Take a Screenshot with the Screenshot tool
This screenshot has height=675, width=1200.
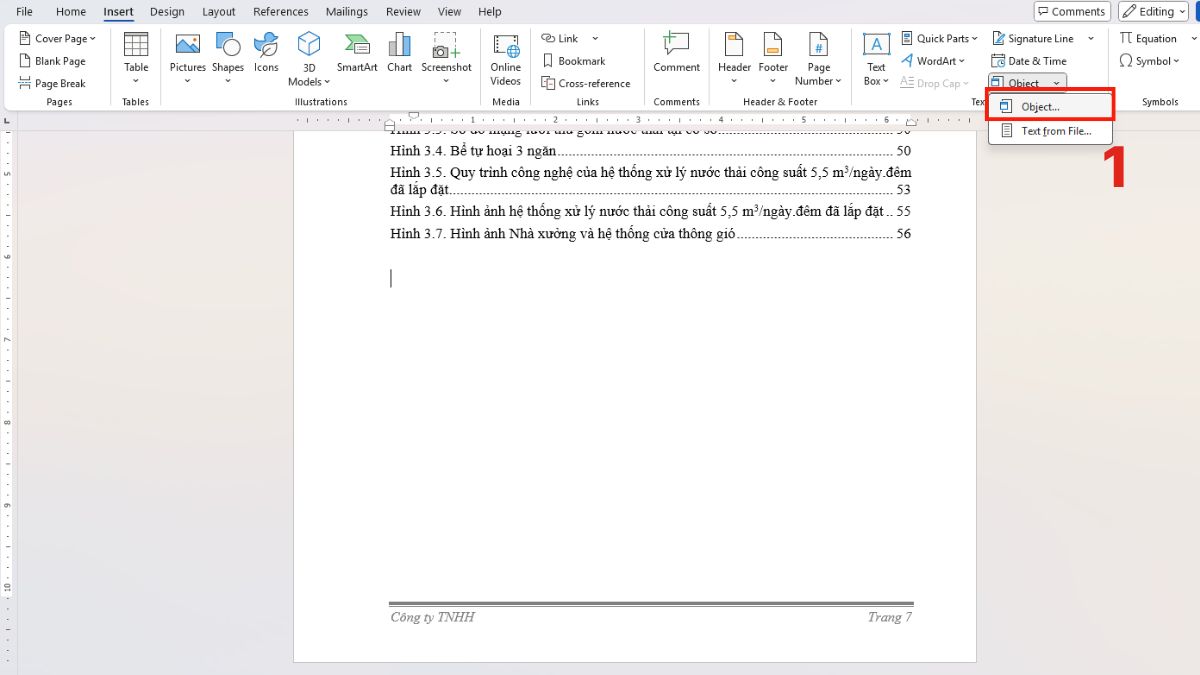pos(446,57)
